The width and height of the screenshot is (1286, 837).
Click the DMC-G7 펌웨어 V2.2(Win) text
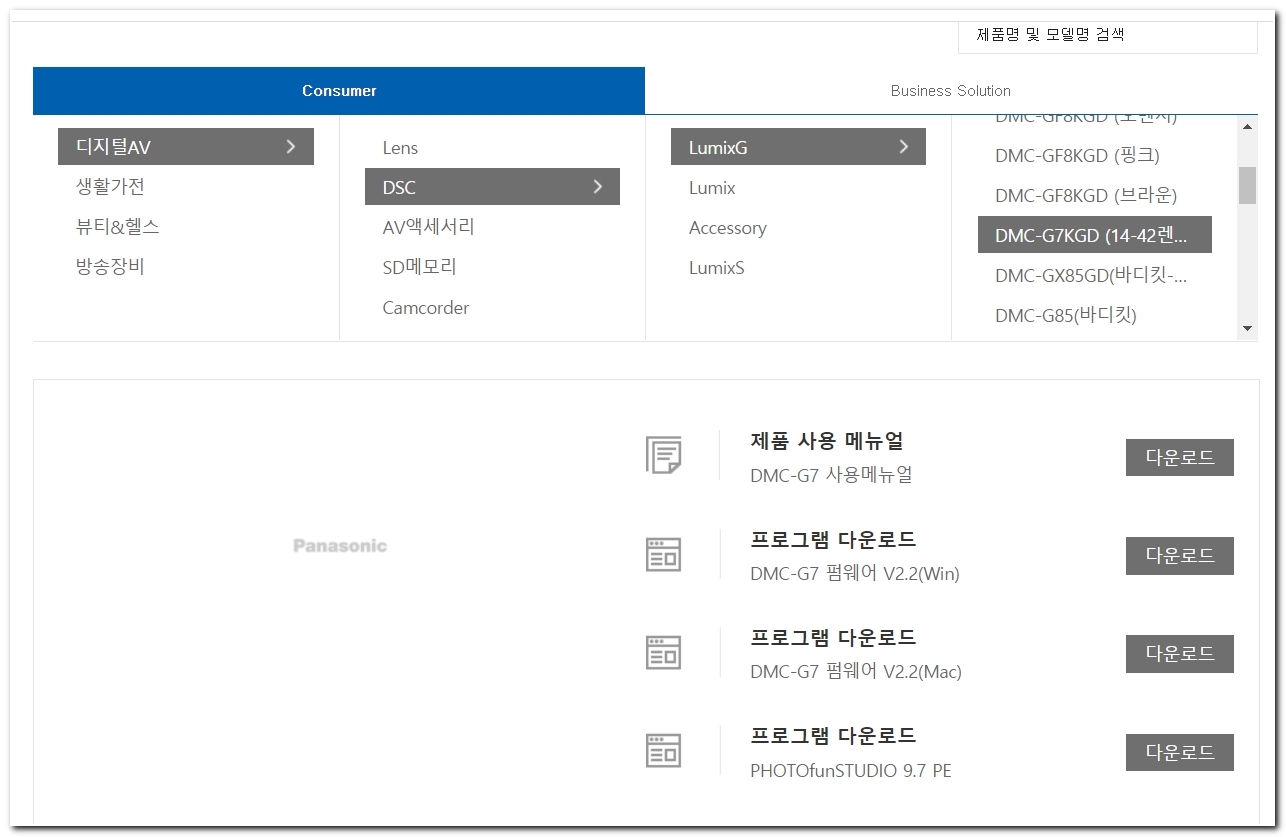(855, 574)
